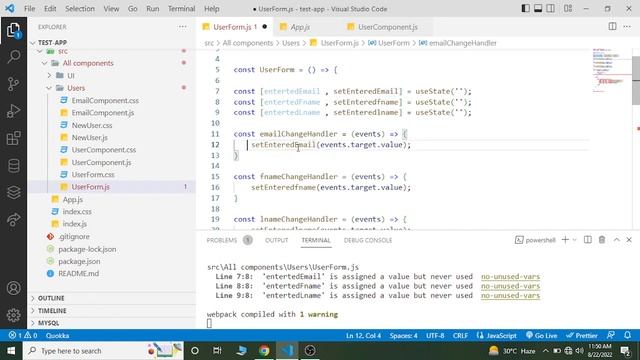Open editor more actions menu

(x=627, y=27)
